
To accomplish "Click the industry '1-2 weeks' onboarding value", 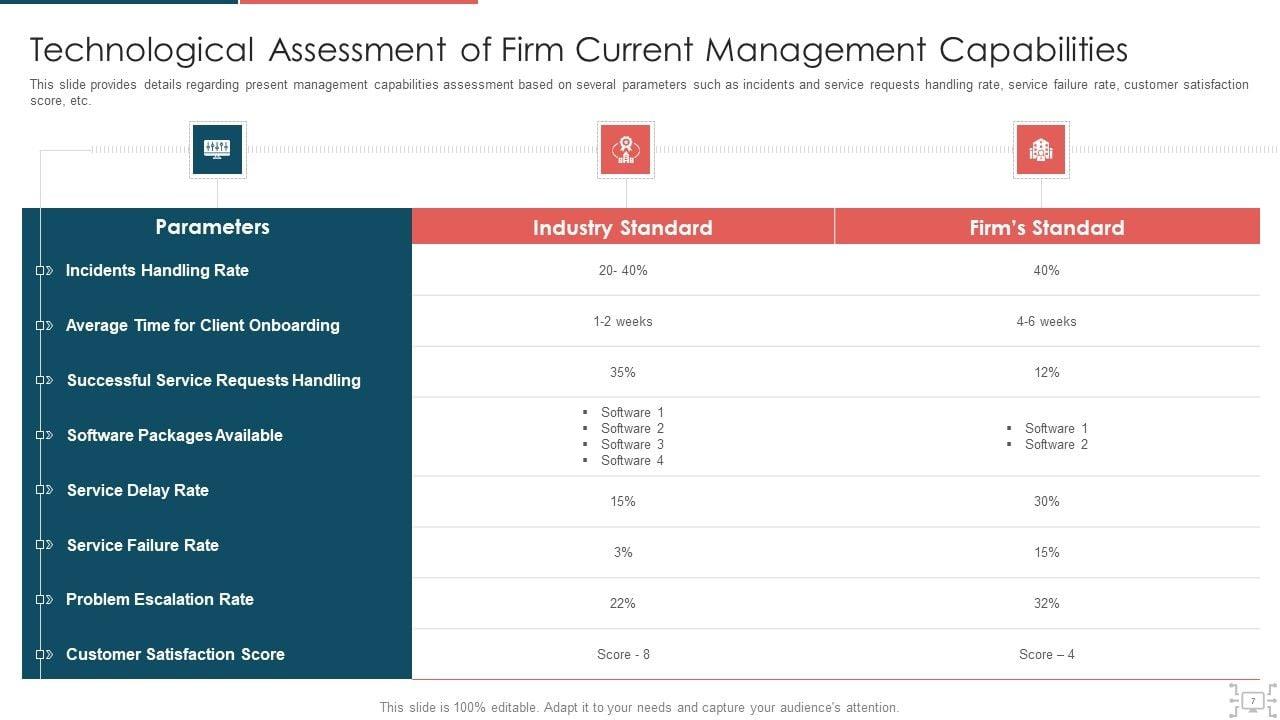I will (622, 321).
